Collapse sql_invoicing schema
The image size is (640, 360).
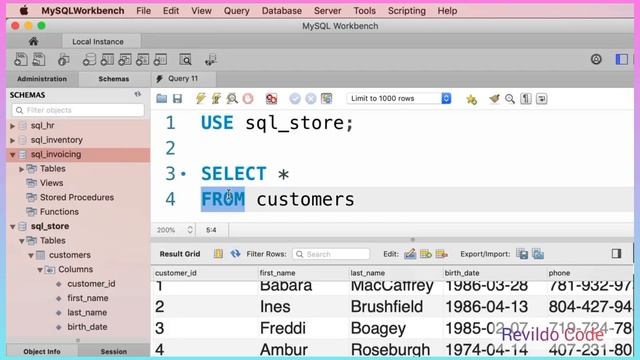pyautogui.click(x=13, y=155)
